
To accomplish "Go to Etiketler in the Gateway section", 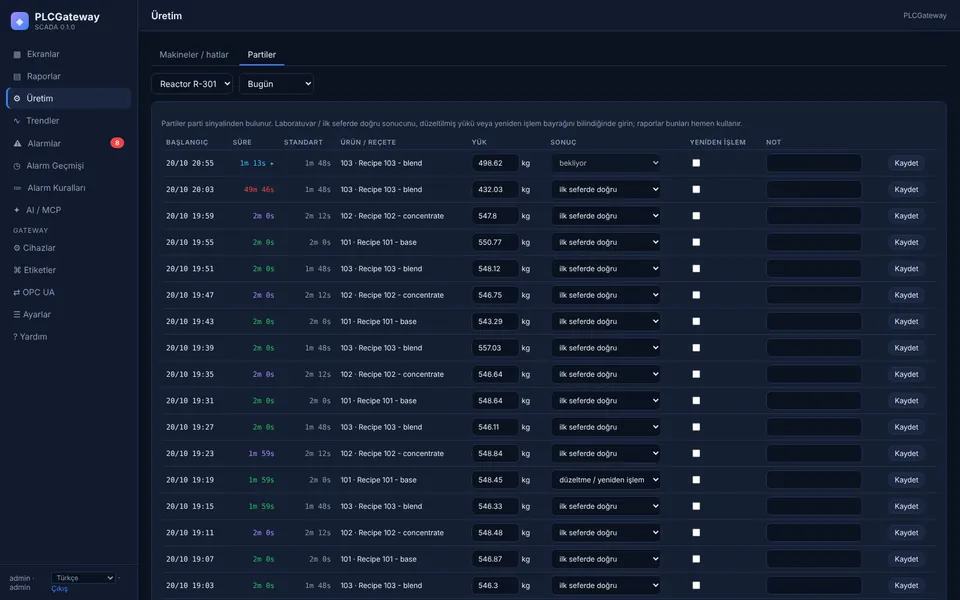I will tap(34, 270).
